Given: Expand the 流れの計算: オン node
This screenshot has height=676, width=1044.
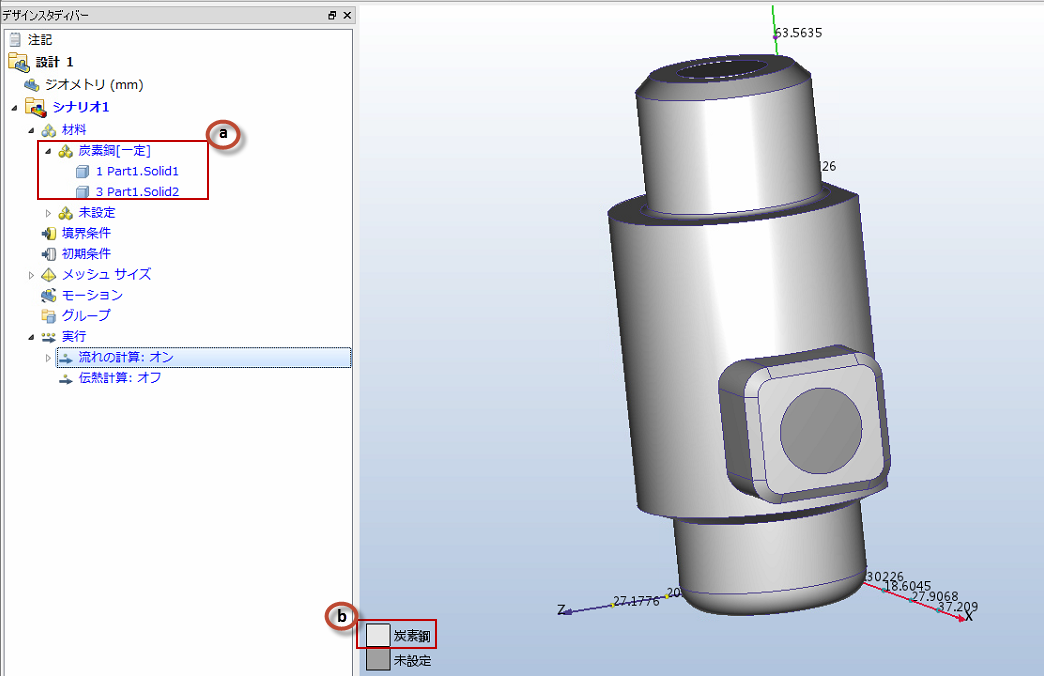Looking at the screenshot, I should coord(48,358).
